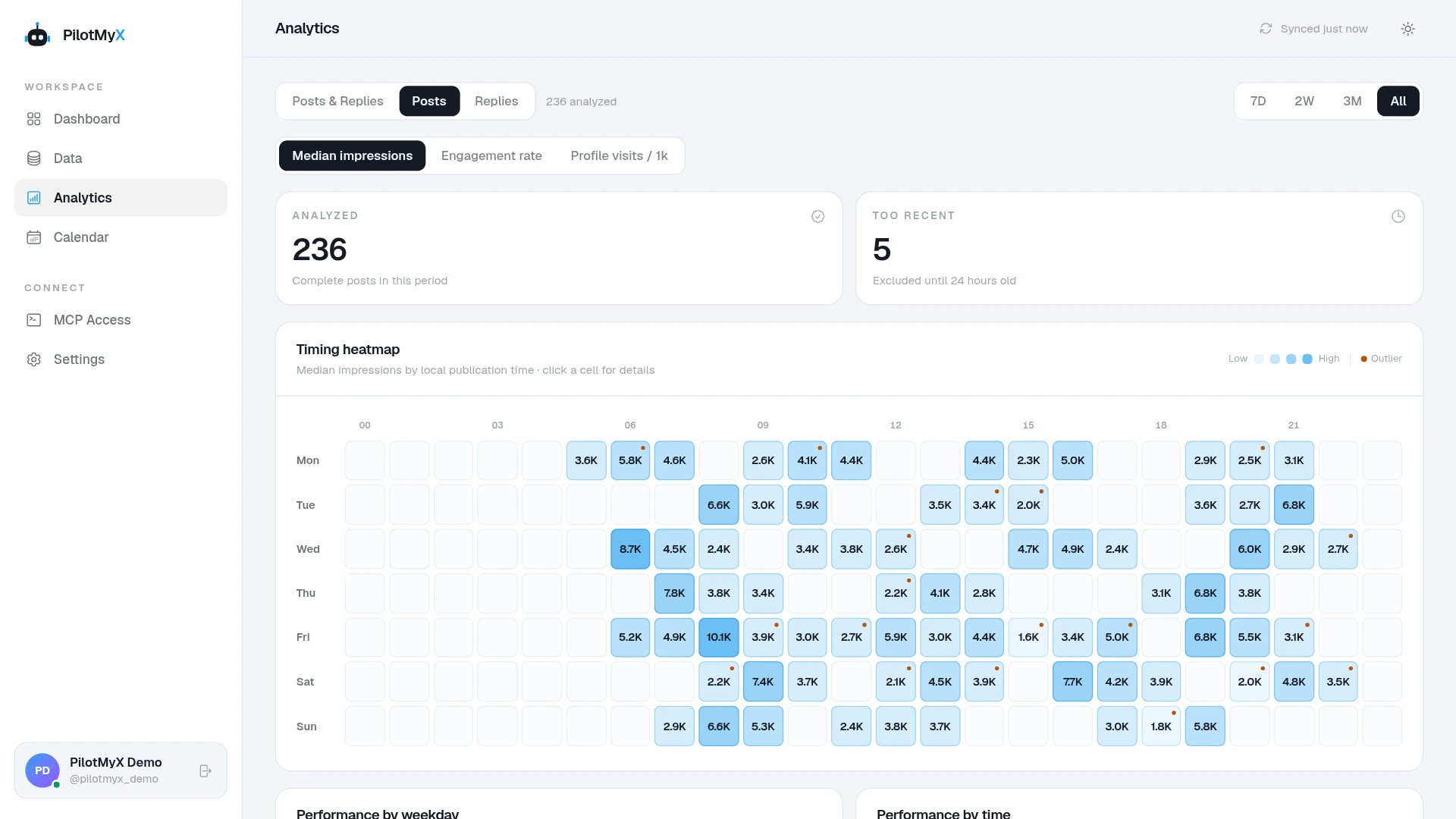The height and width of the screenshot is (819, 1456).
Task: Click the Wednesday 6.0K heatmap cell
Action: click(1250, 550)
